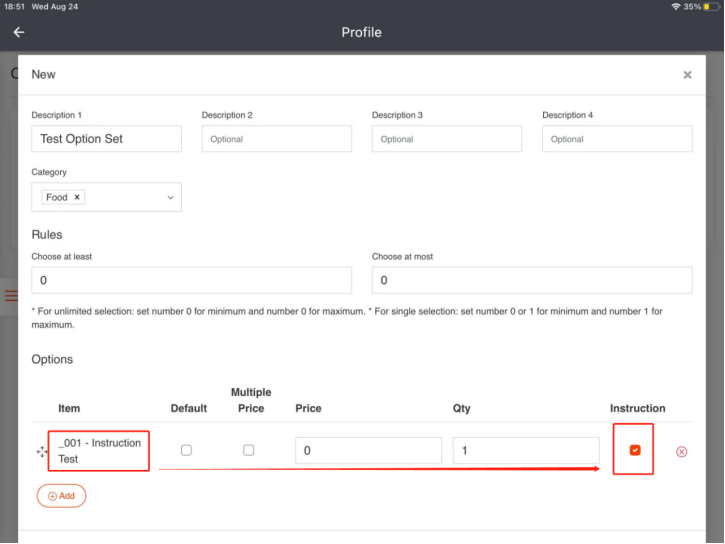The image size is (725, 544).
Task: Remove the Food tag from Category
Action: tap(77, 198)
